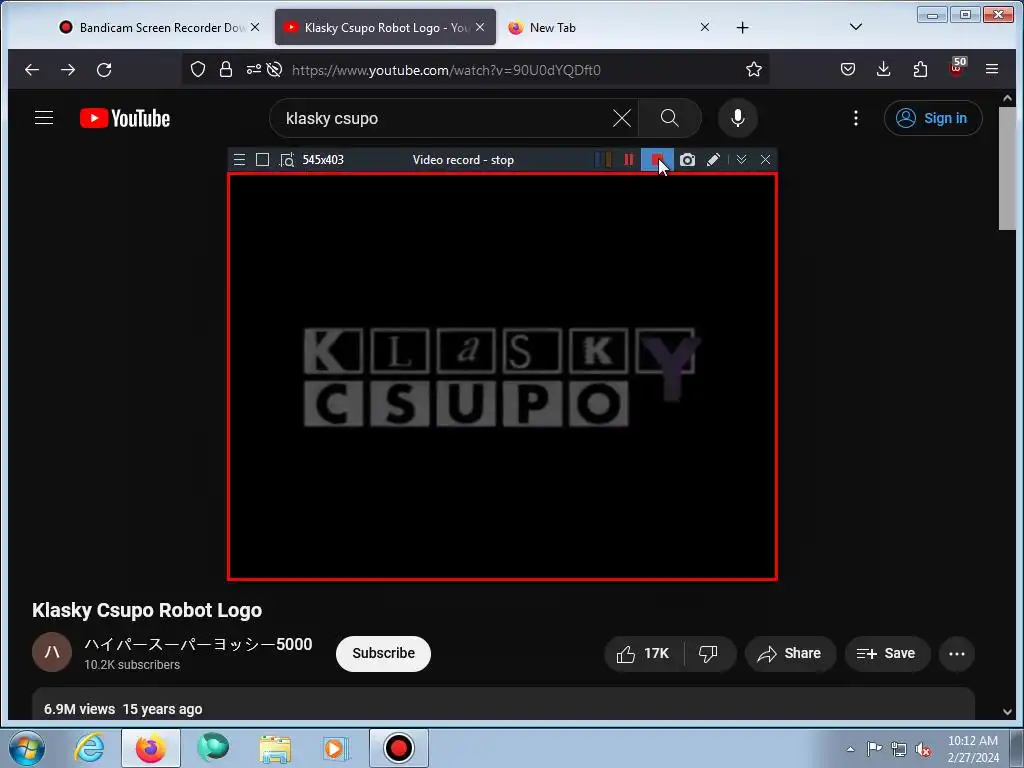Click the scrollbar down arrow
This screenshot has height=768, width=1024.
[x=1007, y=712]
